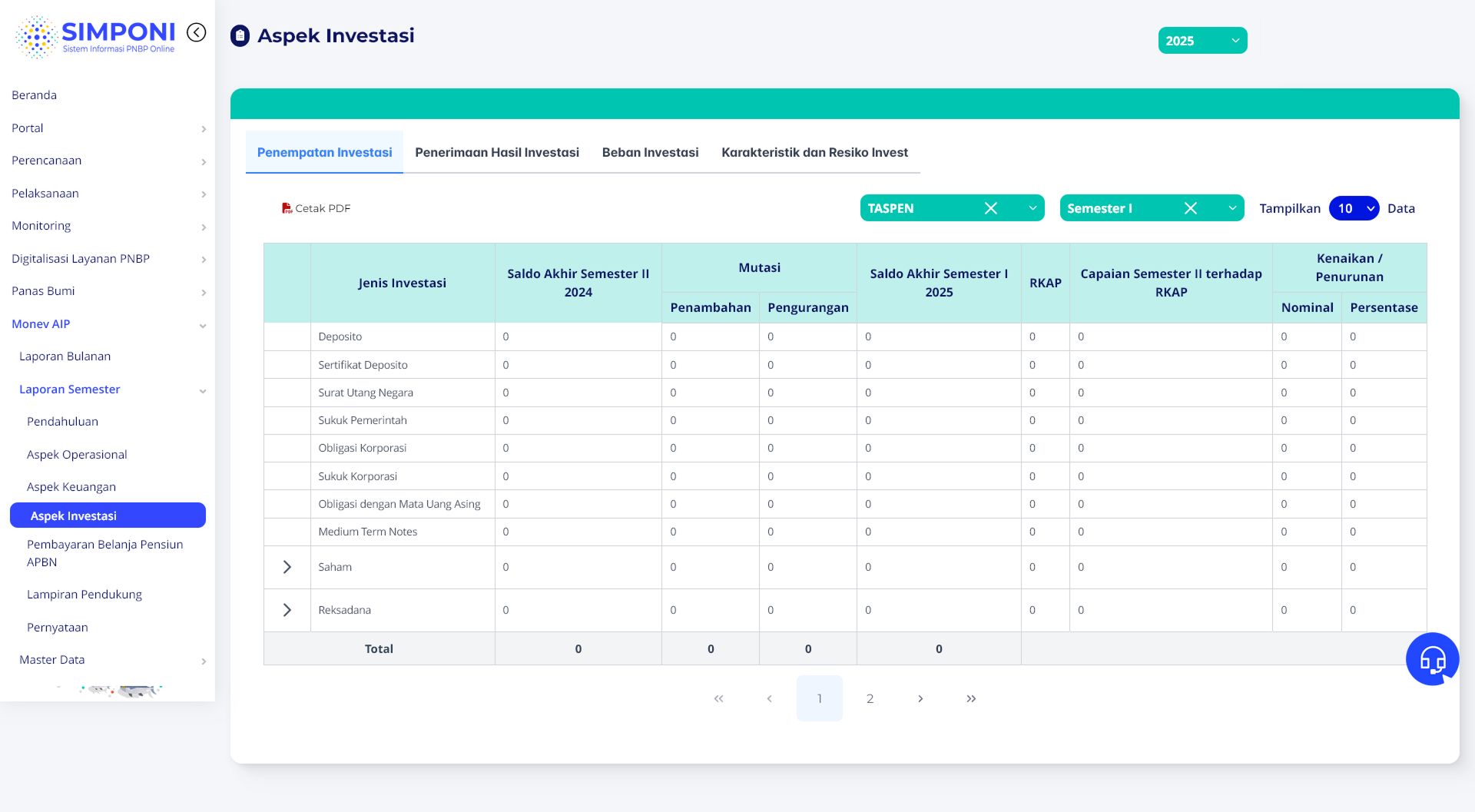Open the 2025 year dropdown

(1202, 41)
